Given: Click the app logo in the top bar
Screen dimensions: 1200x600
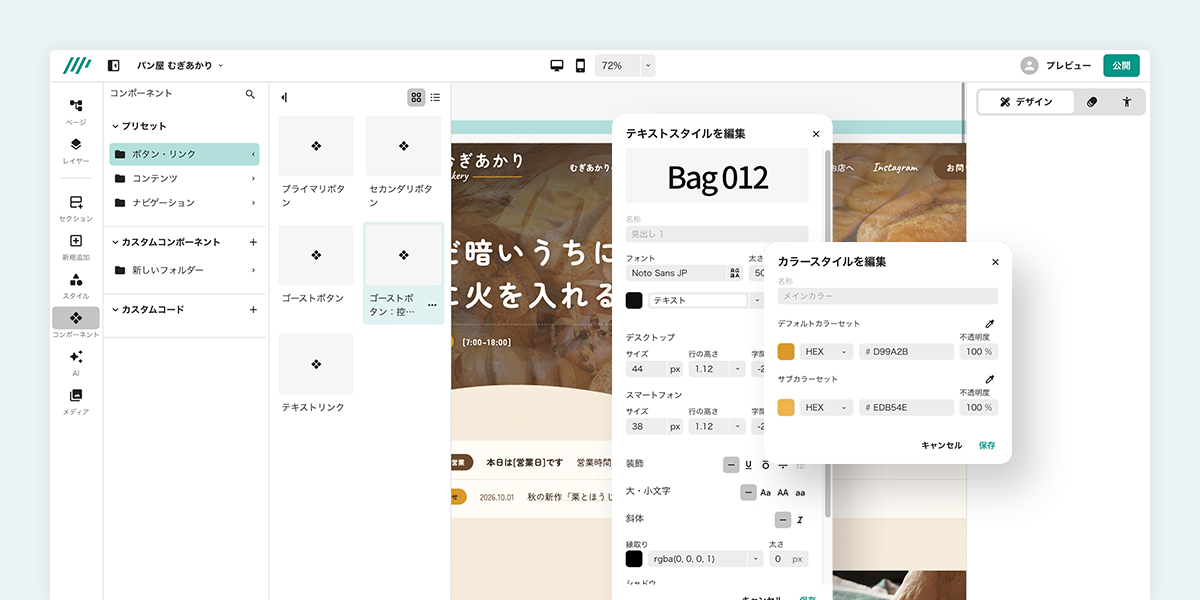Looking at the screenshot, I should 77,65.
